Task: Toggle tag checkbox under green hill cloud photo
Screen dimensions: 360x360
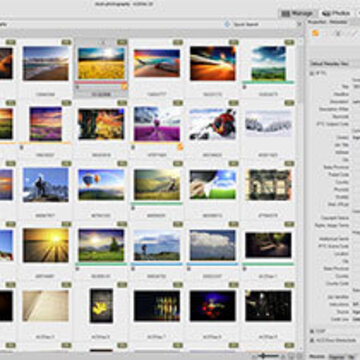Action: click(244, 87)
